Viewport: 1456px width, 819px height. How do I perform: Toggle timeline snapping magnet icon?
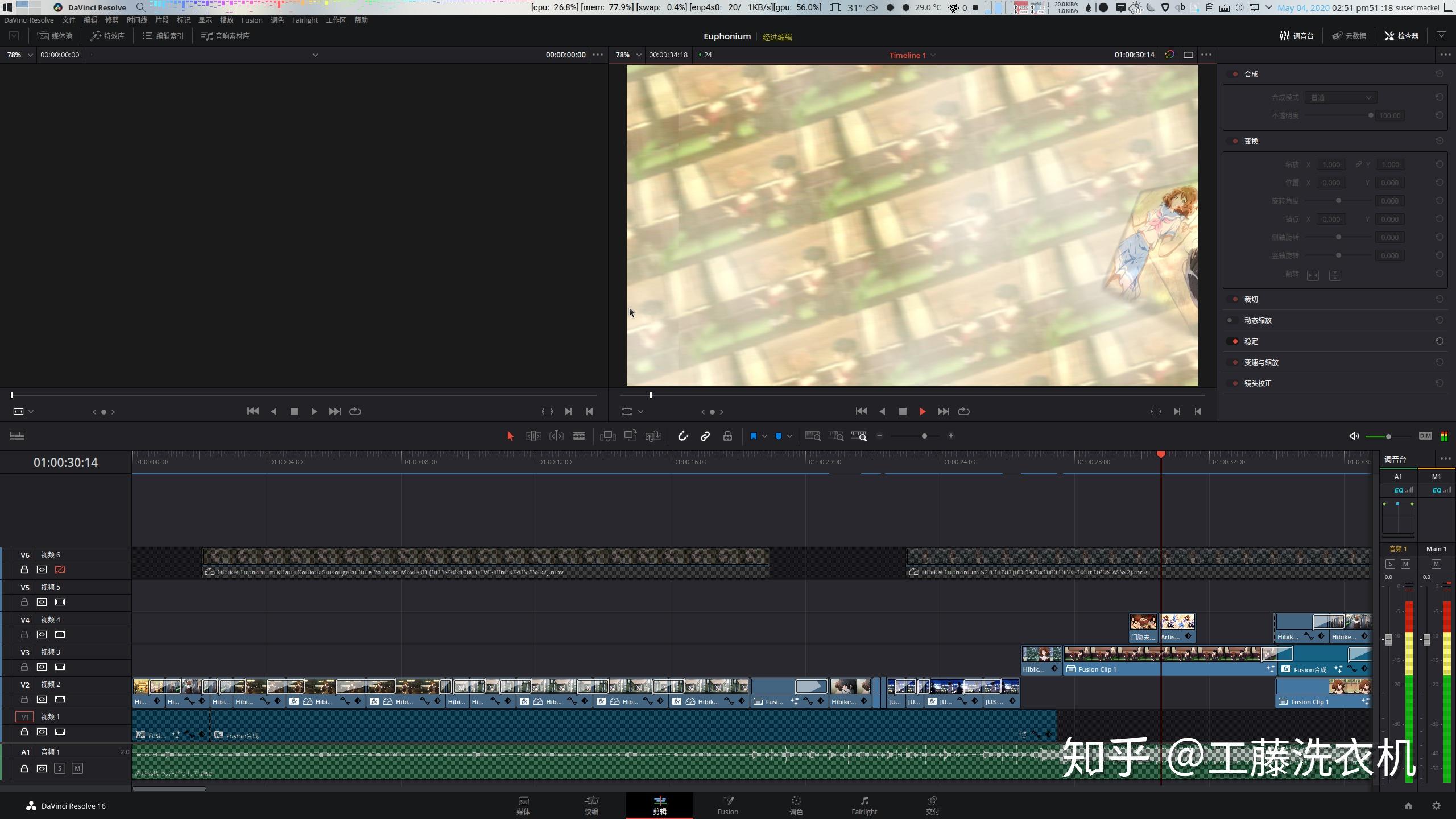coord(682,436)
